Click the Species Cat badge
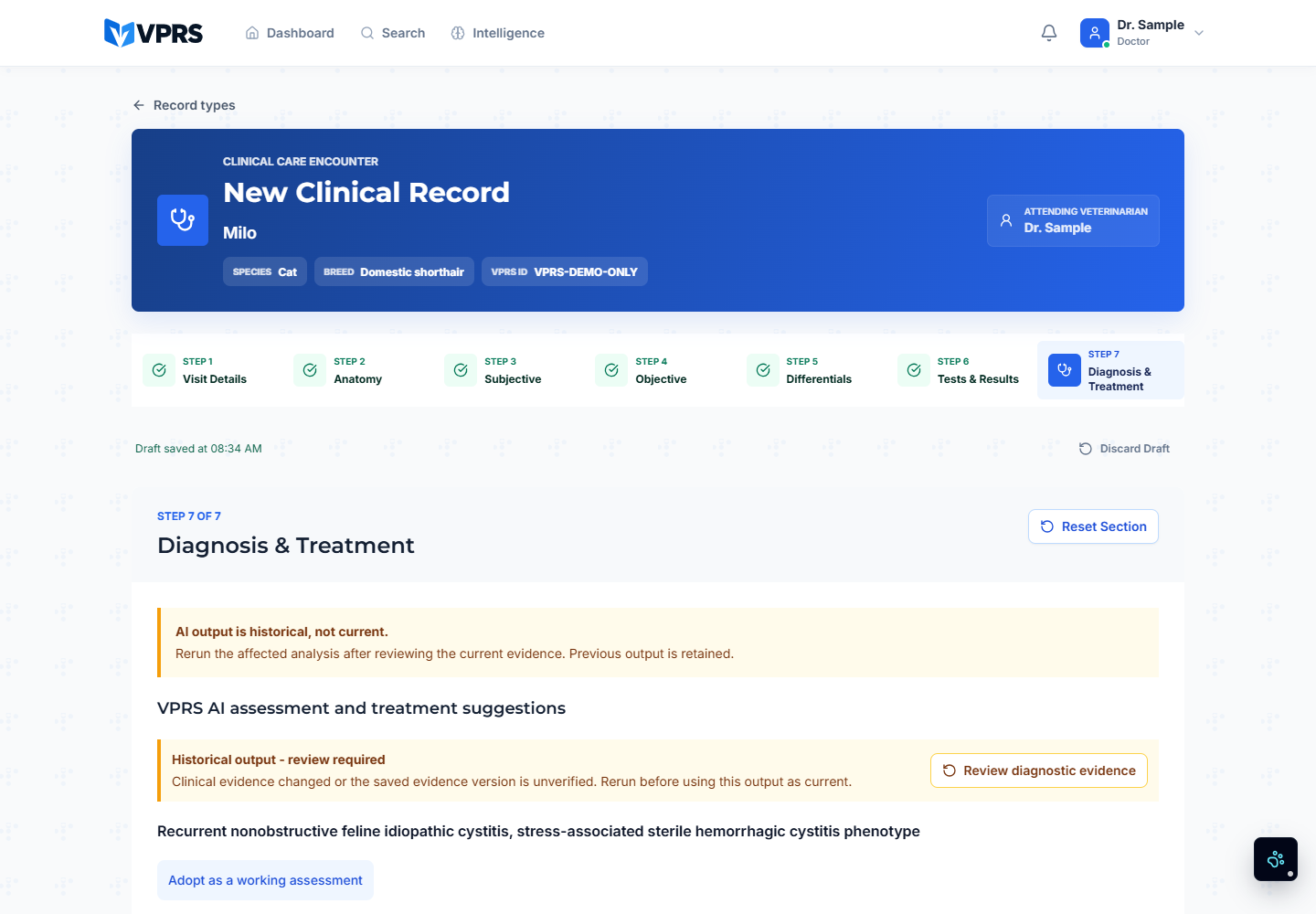 coord(265,271)
